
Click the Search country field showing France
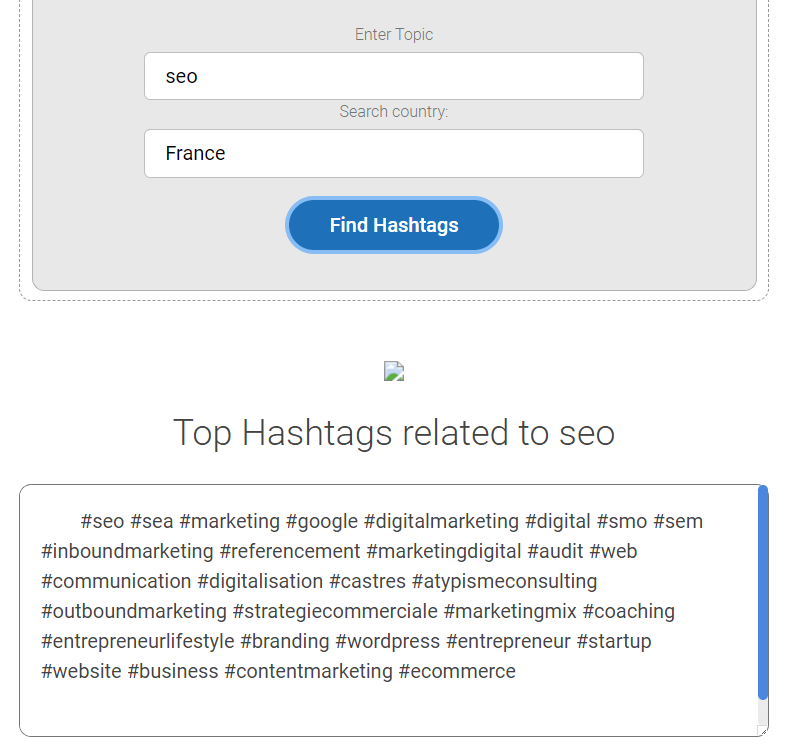click(x=394, y=153)
